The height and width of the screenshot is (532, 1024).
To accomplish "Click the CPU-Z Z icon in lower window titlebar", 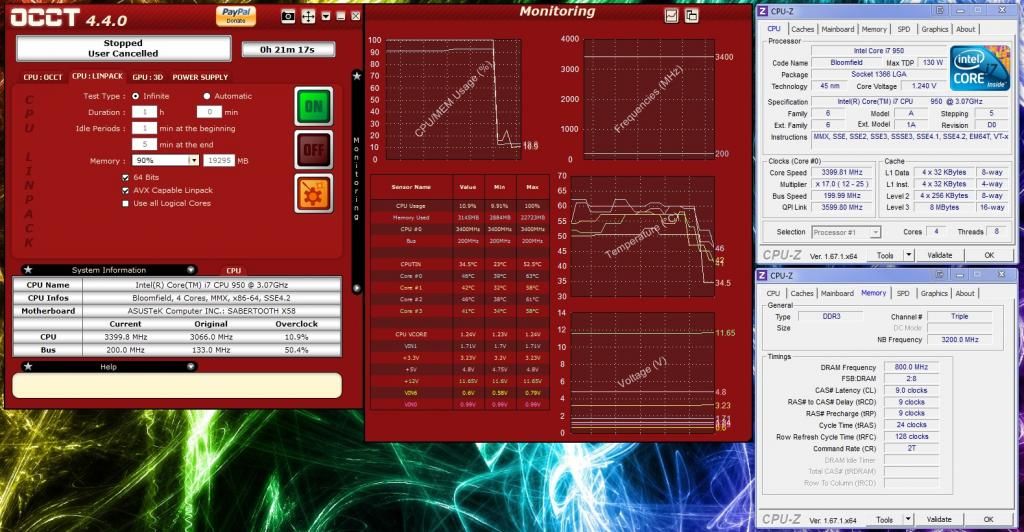I will [762, 275].
